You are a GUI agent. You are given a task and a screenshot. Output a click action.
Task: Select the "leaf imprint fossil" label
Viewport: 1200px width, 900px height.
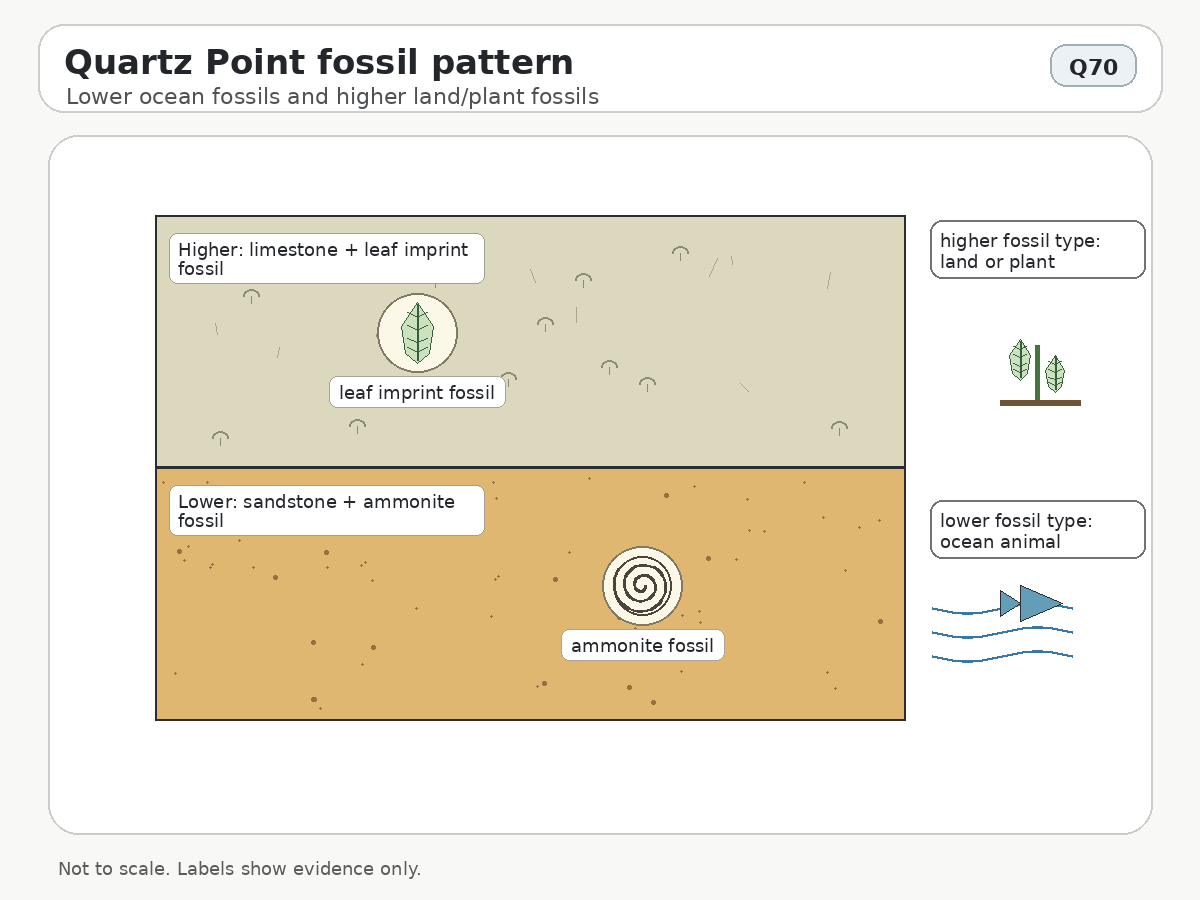pos(418,392)
